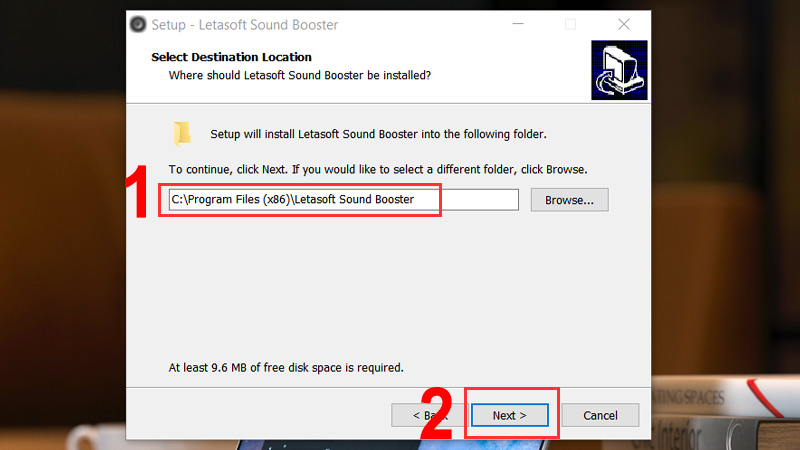Click the yellow folder icon
Viewport: 800px width, 450px height.
pyautogui.click(x=182, y=134)
